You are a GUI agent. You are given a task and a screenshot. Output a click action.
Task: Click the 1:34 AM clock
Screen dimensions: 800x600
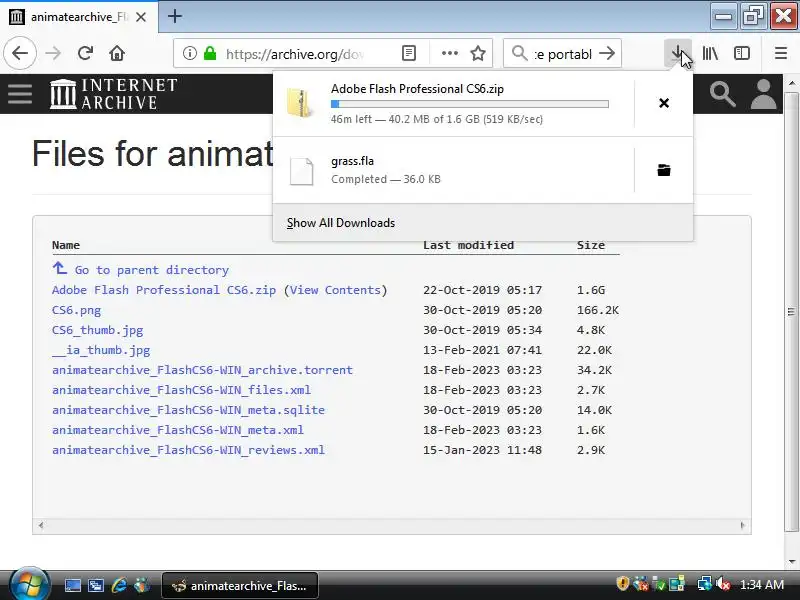coord(761,585)
